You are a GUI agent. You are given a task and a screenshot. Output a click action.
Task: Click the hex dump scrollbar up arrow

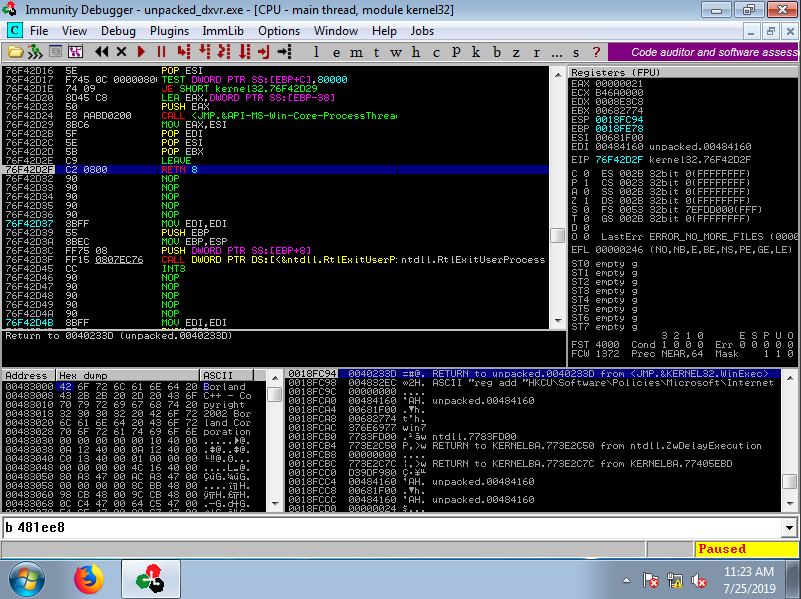coord(275,378)
